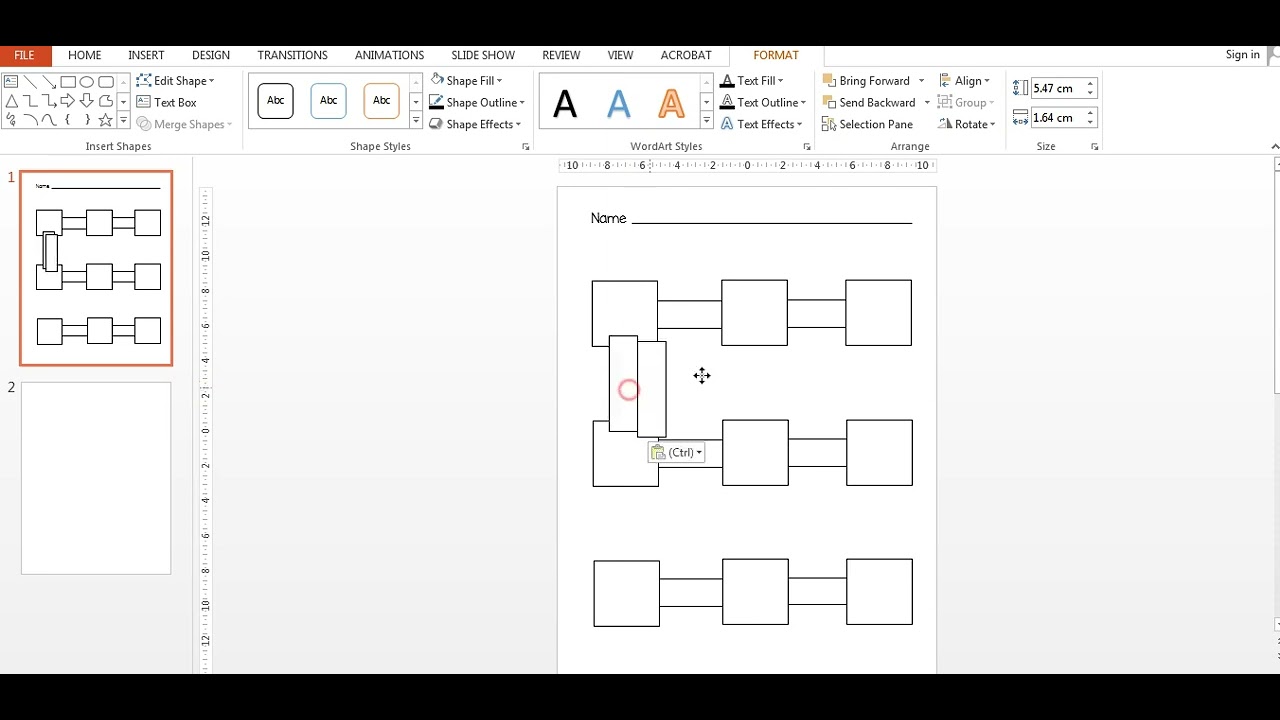Pick the 5-Point Star shape
Image resolution: width=1280 pixels, height=720 pixels.
(x=106, y=120)
